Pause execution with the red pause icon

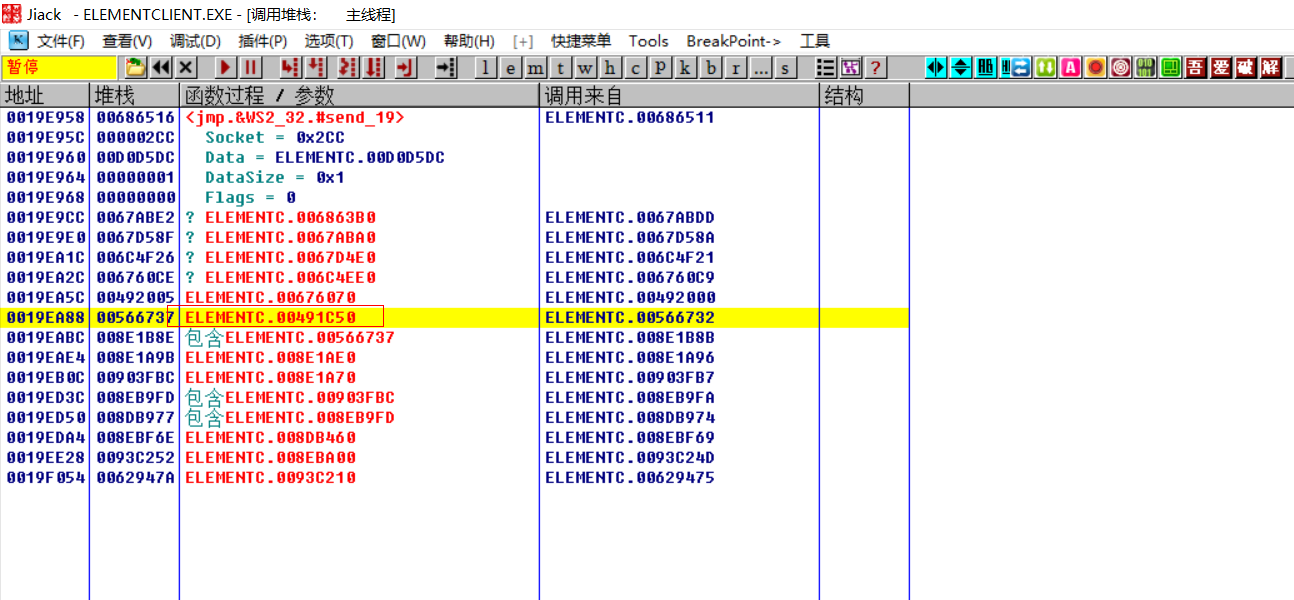pyautogui.click(x=250, y=67)
